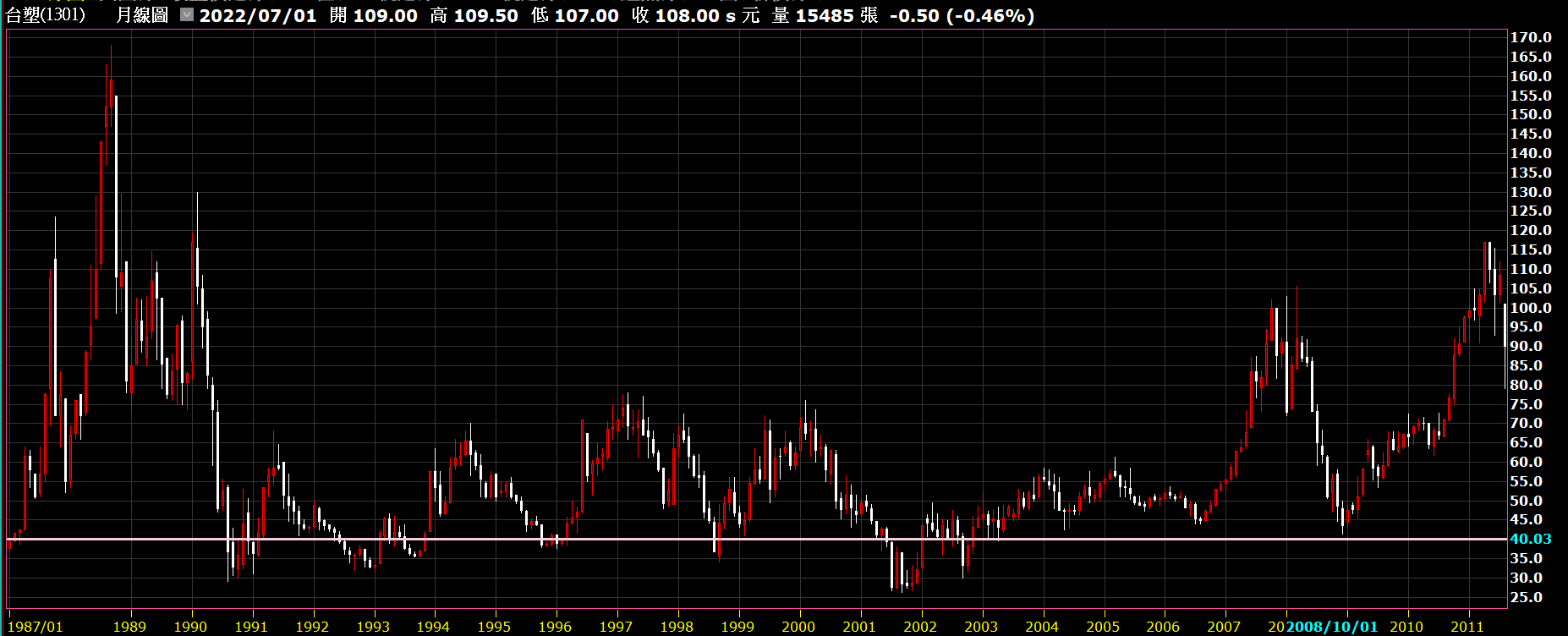
Task: Open the dropdown beside 月線圖
Action: tap(187, 15)
